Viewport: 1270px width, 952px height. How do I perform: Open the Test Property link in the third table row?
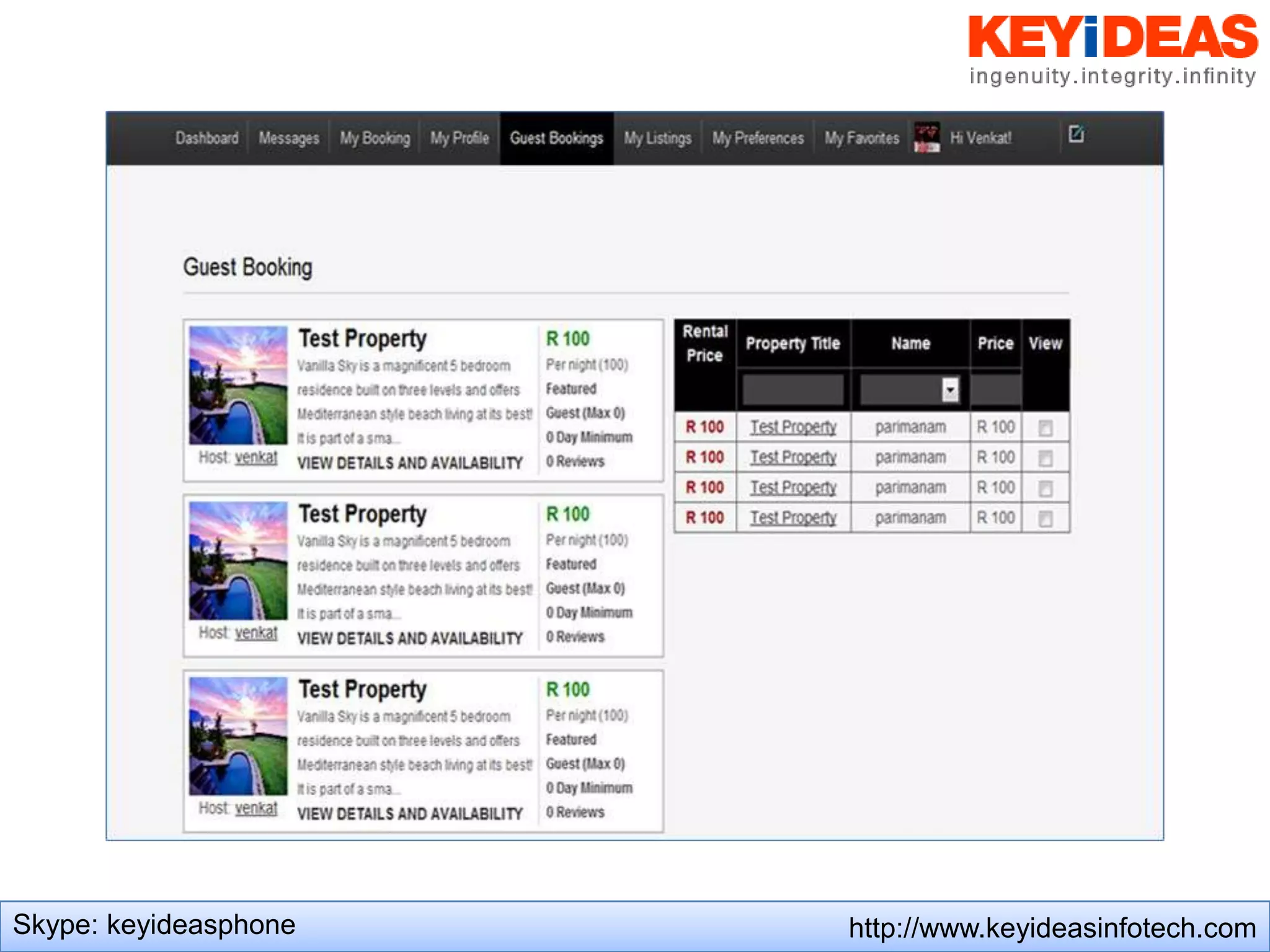click(793, 488)
